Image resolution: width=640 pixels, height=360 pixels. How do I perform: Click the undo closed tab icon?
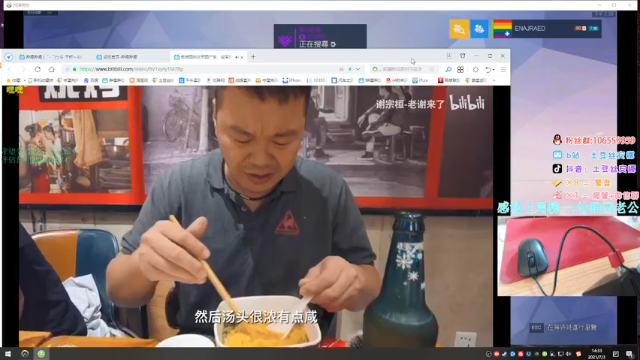click(x=489, y=70)
